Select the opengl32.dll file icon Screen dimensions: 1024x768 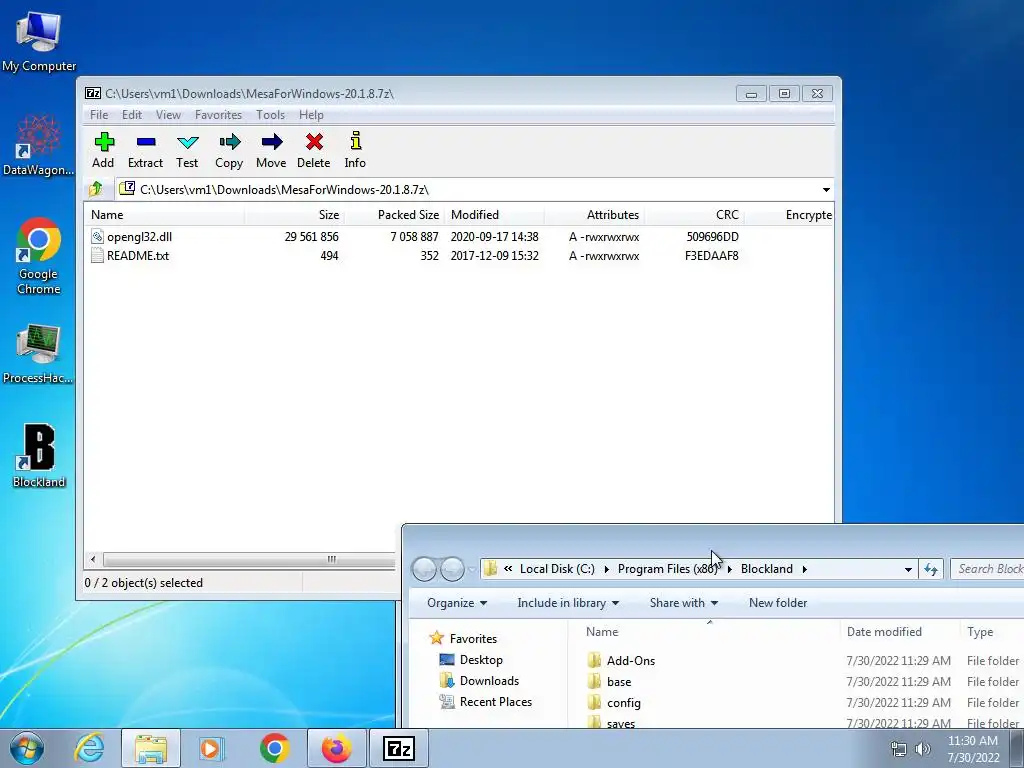click(x=97, y=236)
